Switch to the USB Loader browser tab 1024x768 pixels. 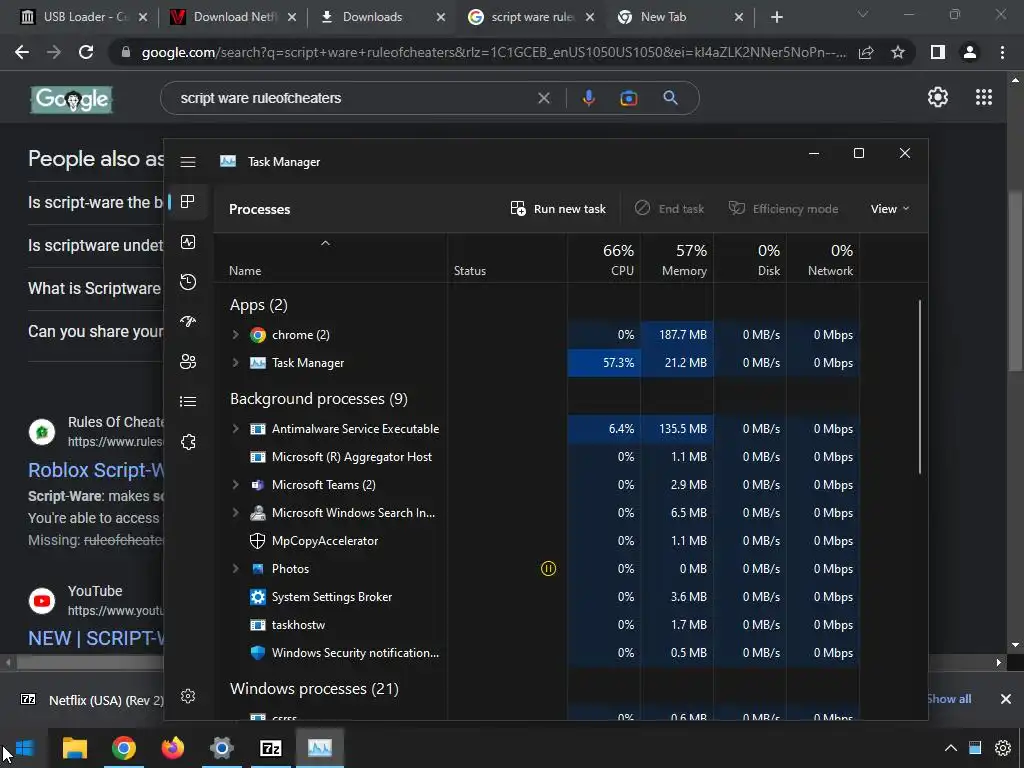[84, 17]
